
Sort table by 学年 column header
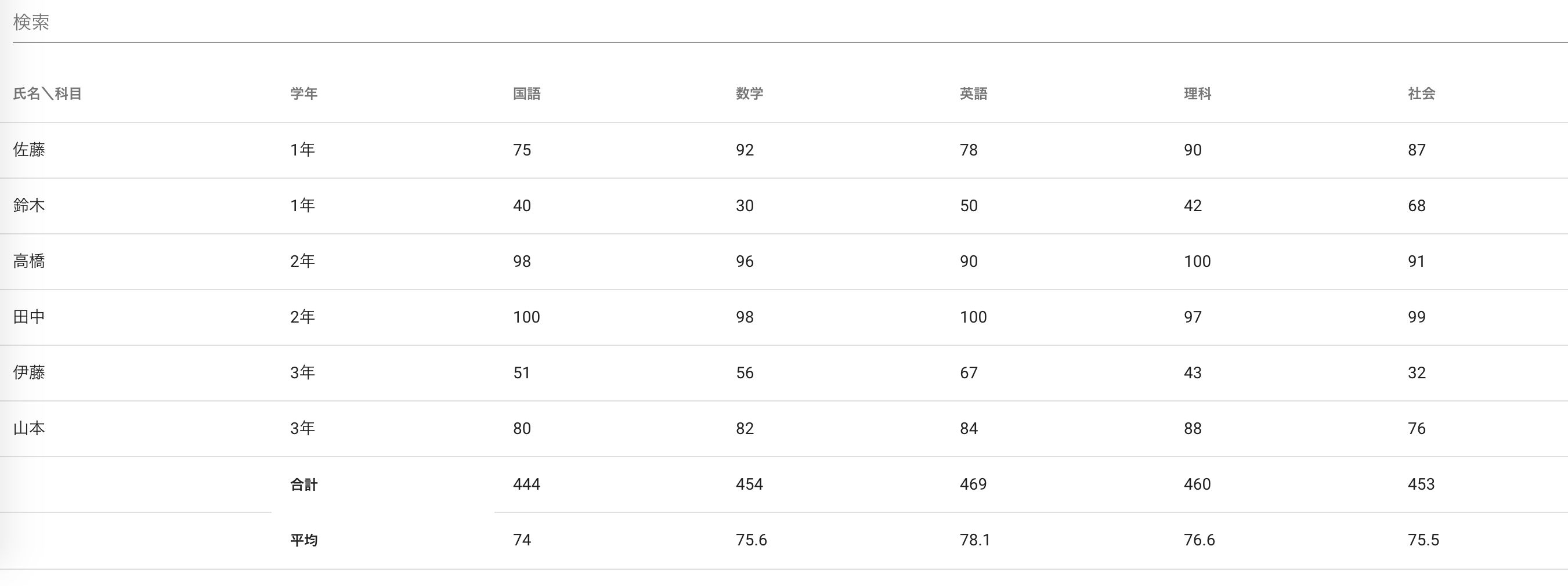coord(304,94)
